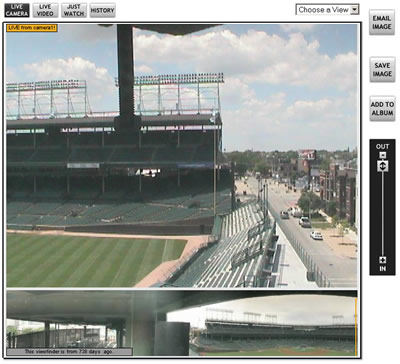400x364 pixels.
Task: Click the viewfinder age caption on the panorama
Action: tap(69, 352)
